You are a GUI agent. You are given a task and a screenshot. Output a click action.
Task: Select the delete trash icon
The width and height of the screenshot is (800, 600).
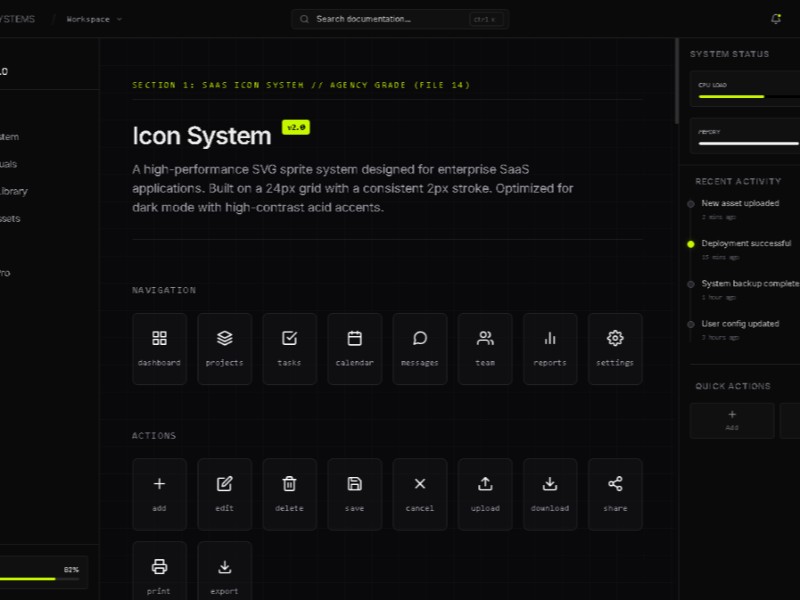click(x=289, y=493)
